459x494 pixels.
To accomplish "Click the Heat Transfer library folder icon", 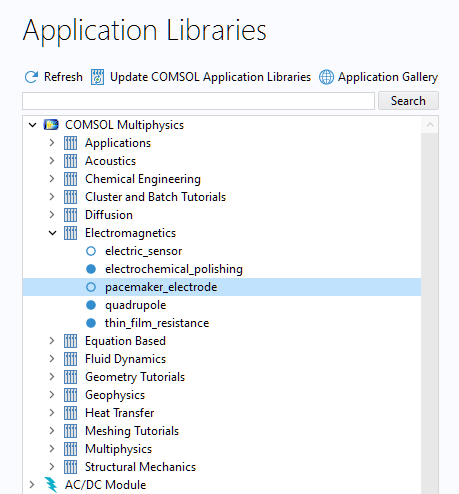I will click(70, 413).
